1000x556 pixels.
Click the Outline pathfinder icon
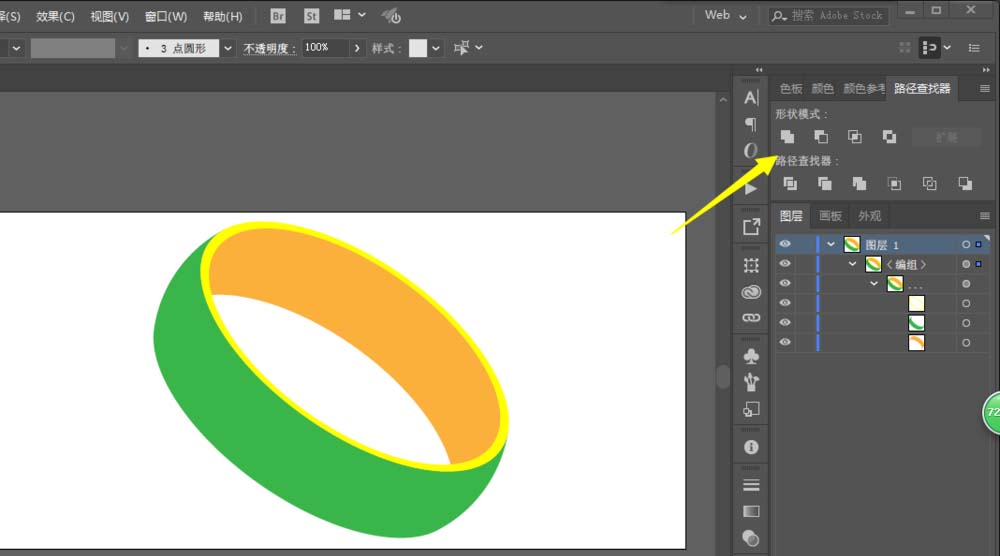(x=930, y=184)
